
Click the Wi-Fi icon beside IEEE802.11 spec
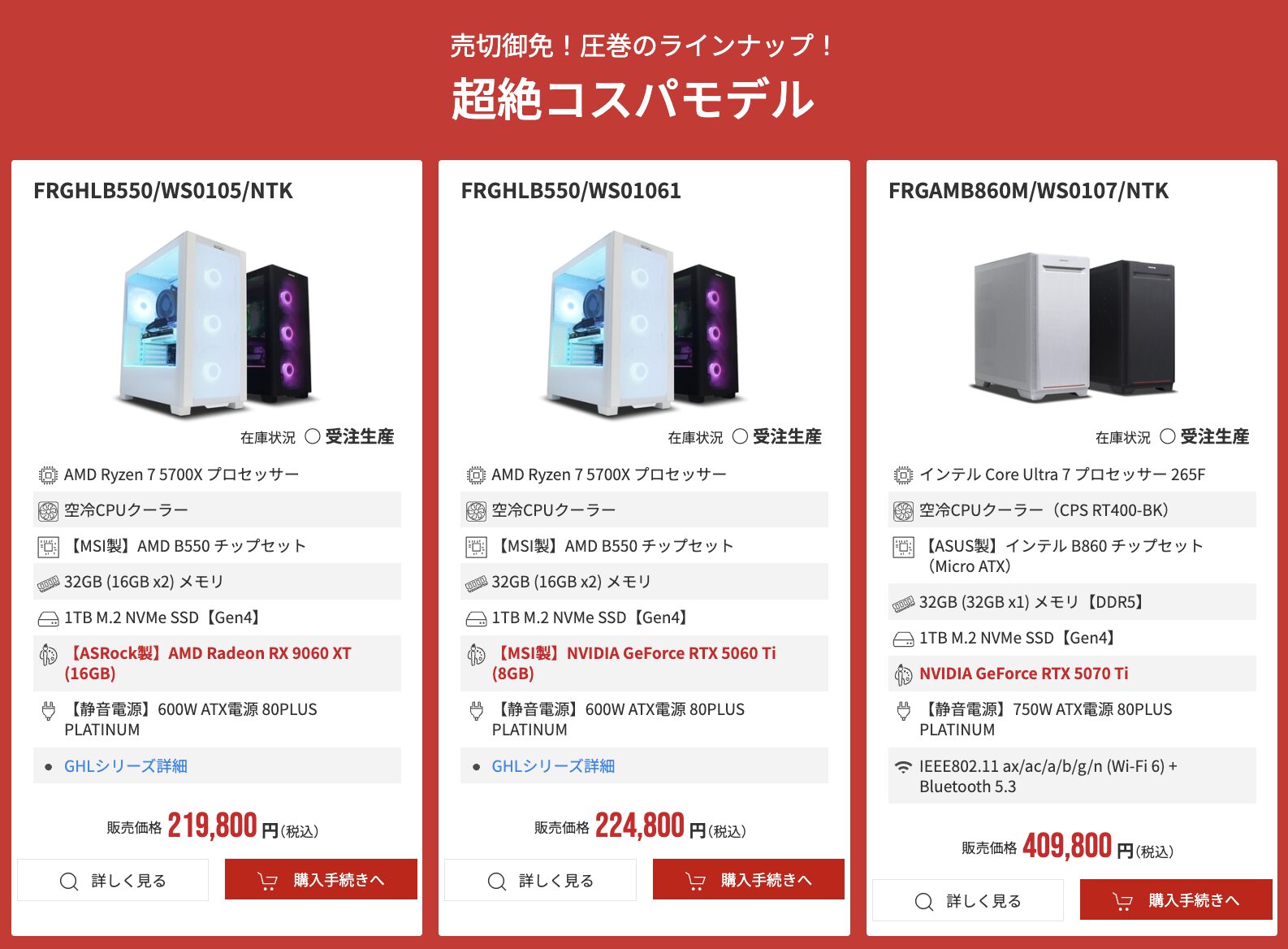tap(902, 765)
